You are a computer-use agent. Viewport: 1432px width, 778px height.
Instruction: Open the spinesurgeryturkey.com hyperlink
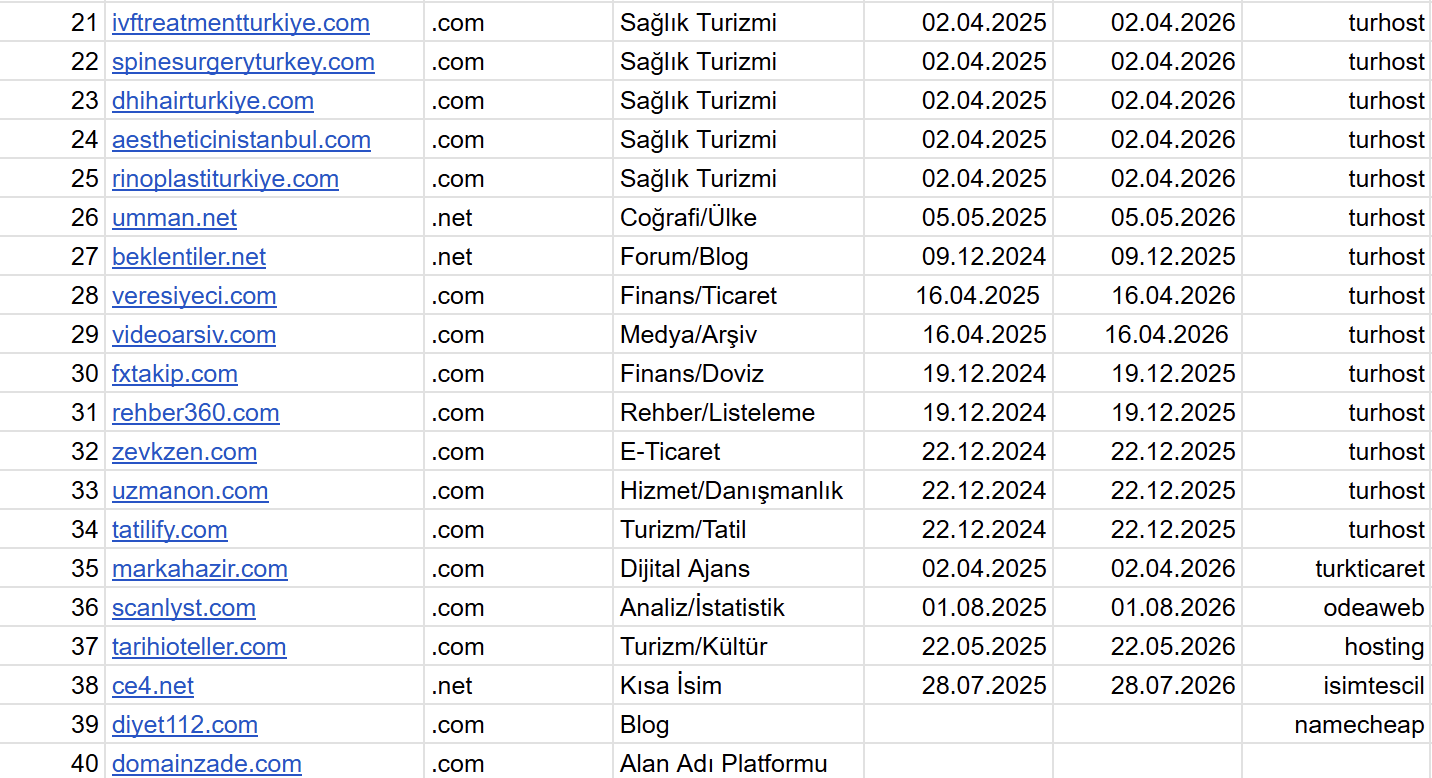click(x=243, y=62)
